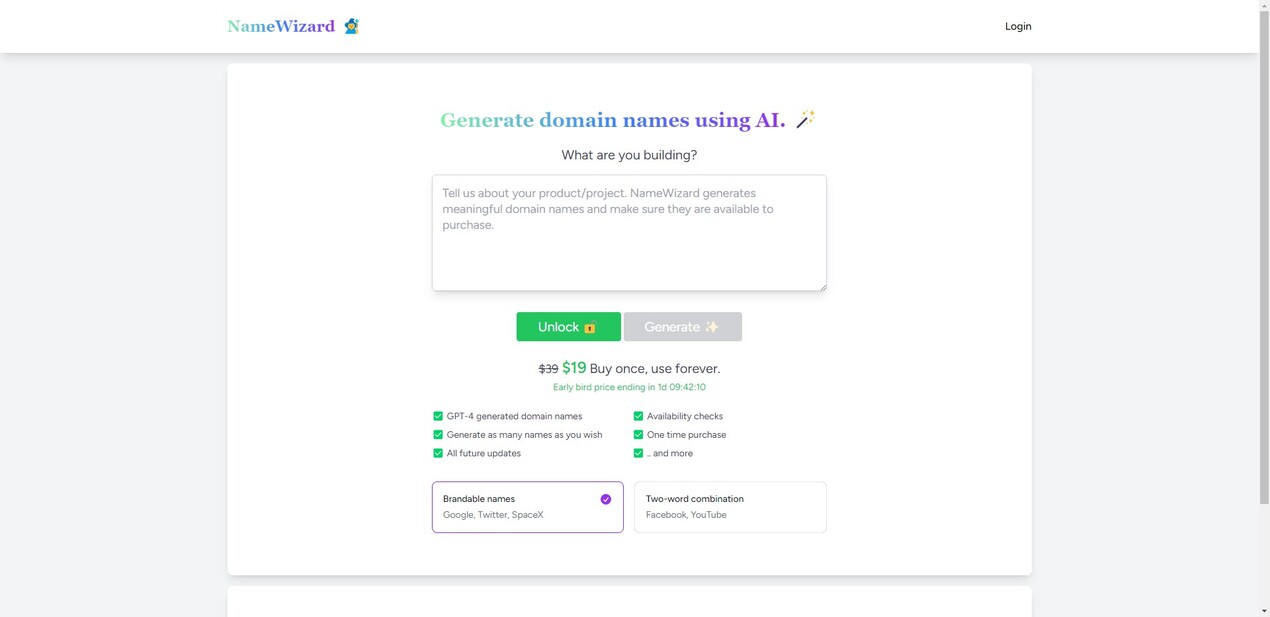This screenshot has height=617, width=1270.
Task: Click the padlock icon inside the Unlock button
Action: pyautogui.click(x=590, y=326)
